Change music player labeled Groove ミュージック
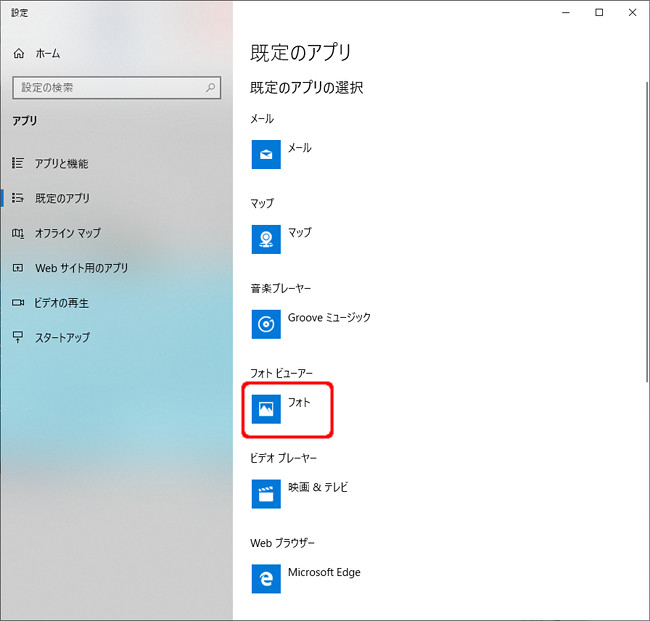This screenshot has height=621, width=650. 329,318
